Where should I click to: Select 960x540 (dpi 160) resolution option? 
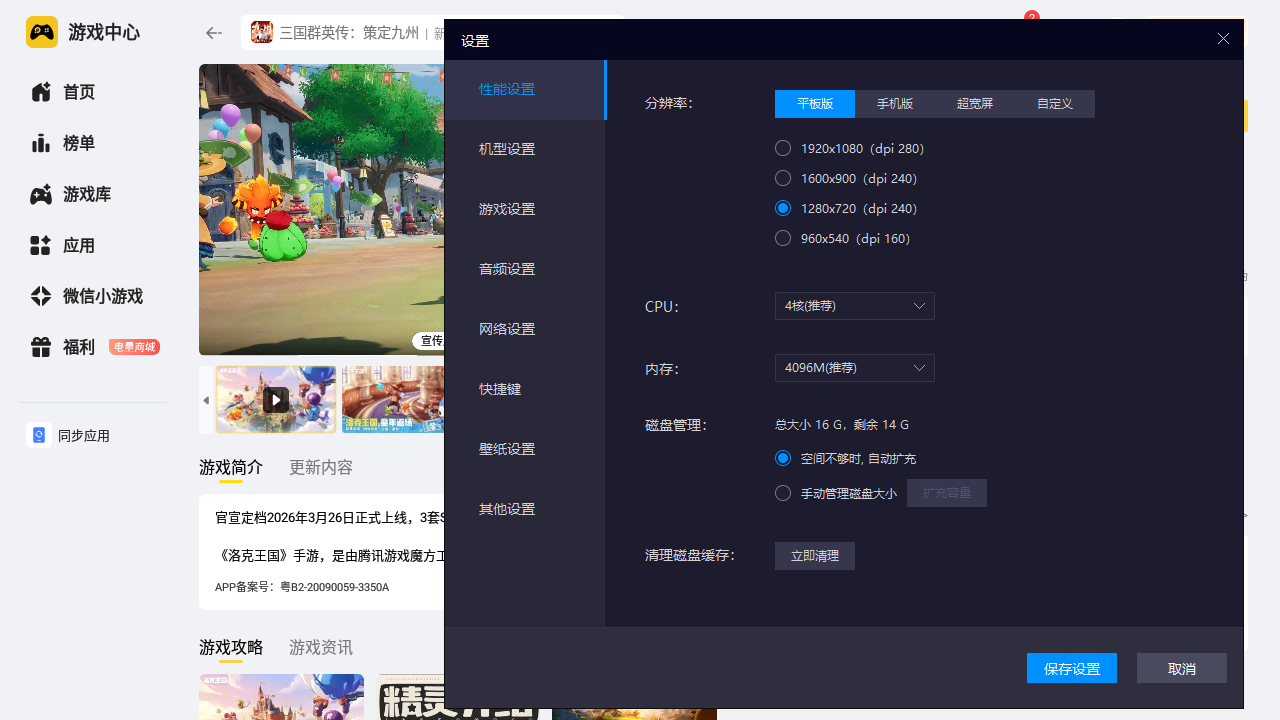[x=783, y=238]
